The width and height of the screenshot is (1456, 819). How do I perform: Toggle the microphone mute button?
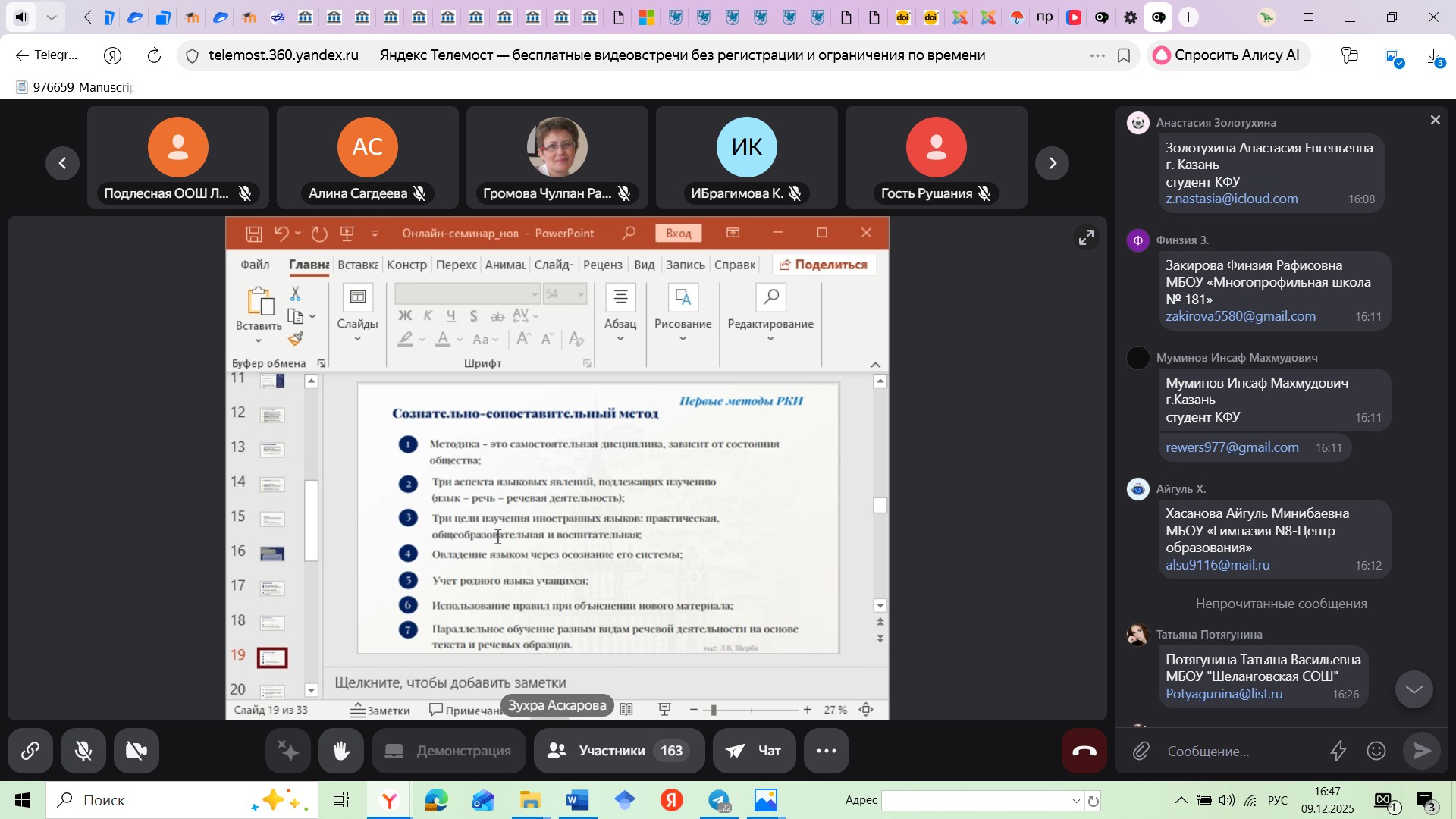83,752
